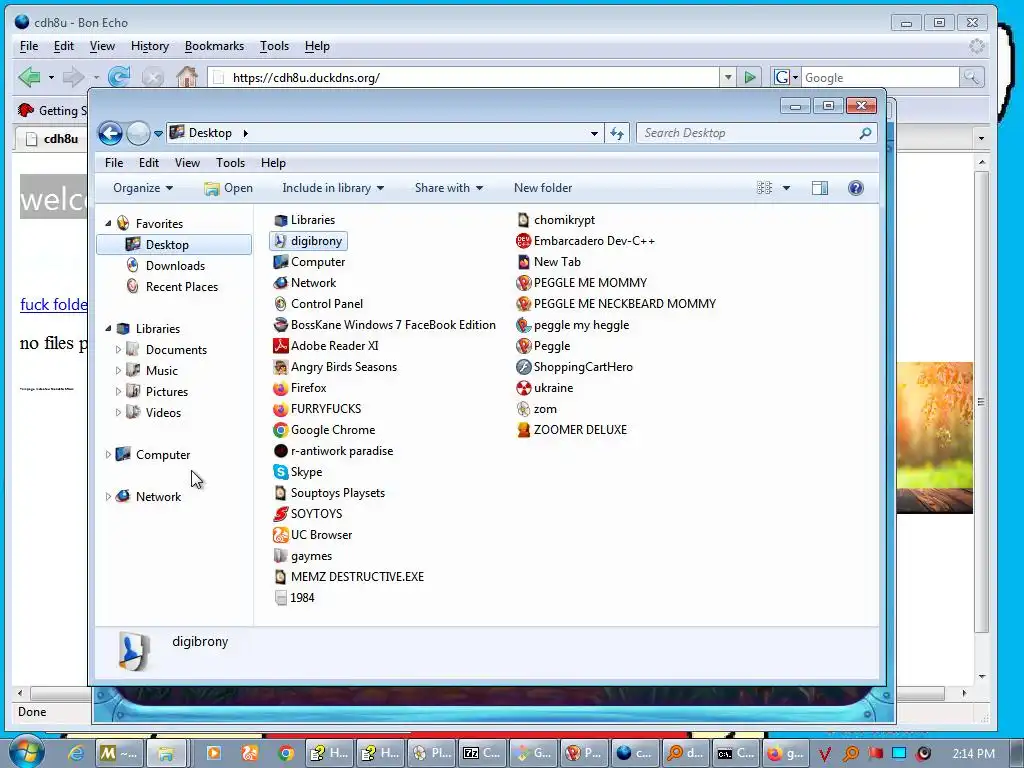The height and width of the screenshot is (768, 1024).
Task: Open the Explorer Edit menu
Action: (x=149, y=163)
